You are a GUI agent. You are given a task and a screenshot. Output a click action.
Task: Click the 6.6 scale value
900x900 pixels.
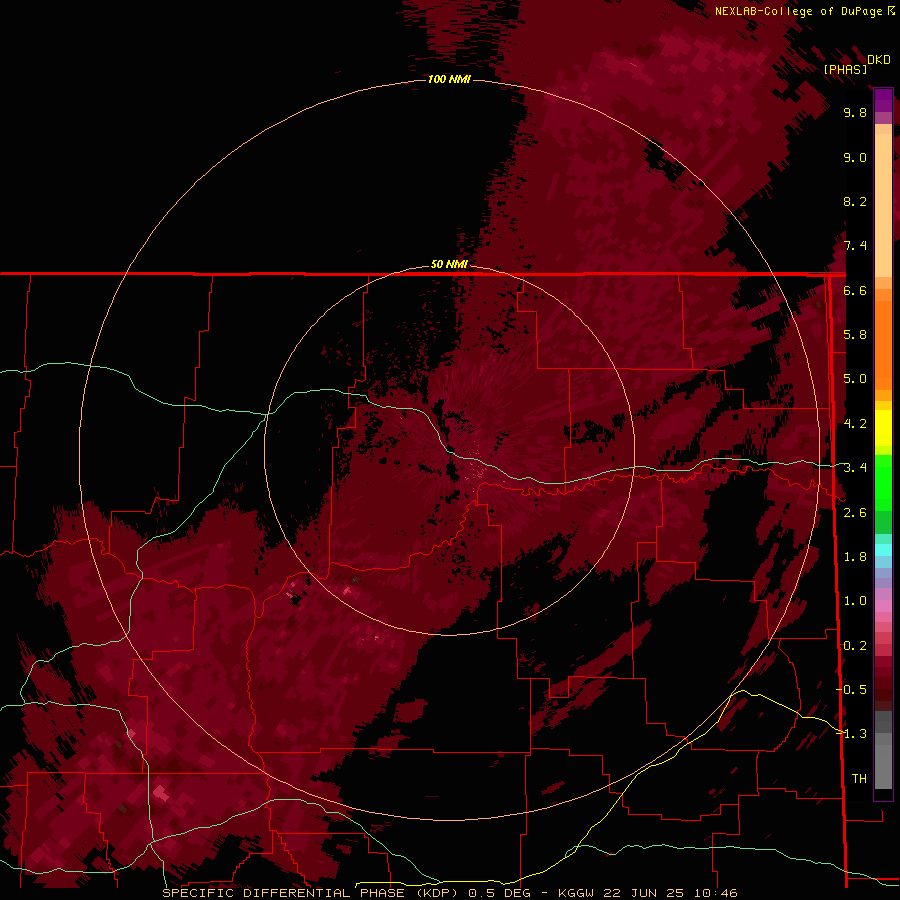tap(855, 290)
